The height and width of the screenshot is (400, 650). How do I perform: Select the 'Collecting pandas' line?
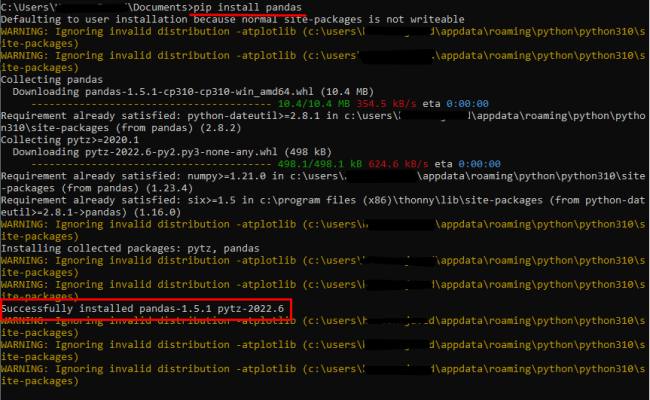(52, 80)
